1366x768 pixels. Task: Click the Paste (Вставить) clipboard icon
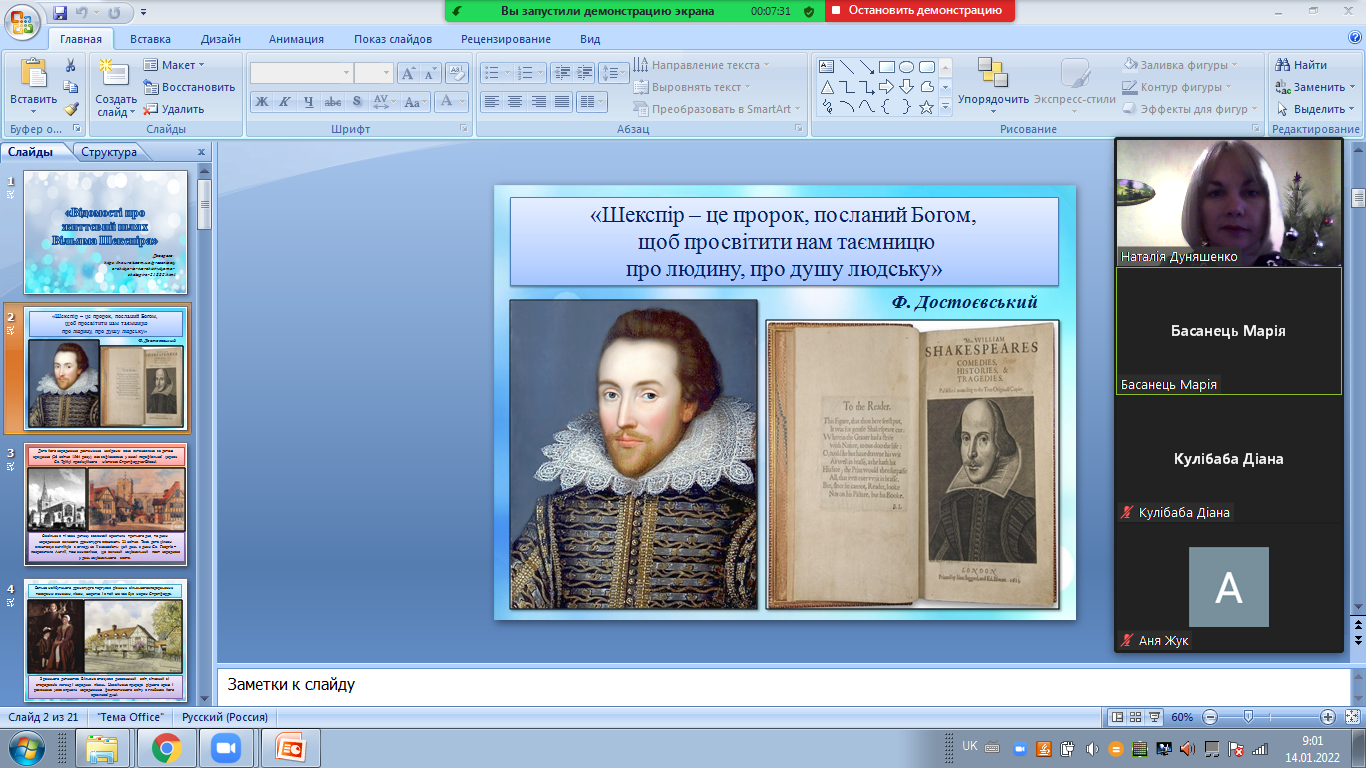pos(33,74)
